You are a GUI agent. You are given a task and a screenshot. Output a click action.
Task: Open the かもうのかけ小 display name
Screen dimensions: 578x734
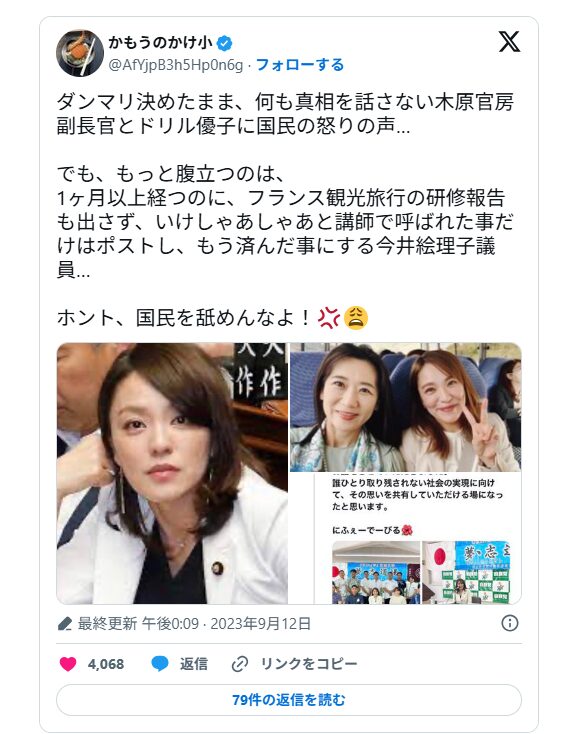(x=161, y=43)
